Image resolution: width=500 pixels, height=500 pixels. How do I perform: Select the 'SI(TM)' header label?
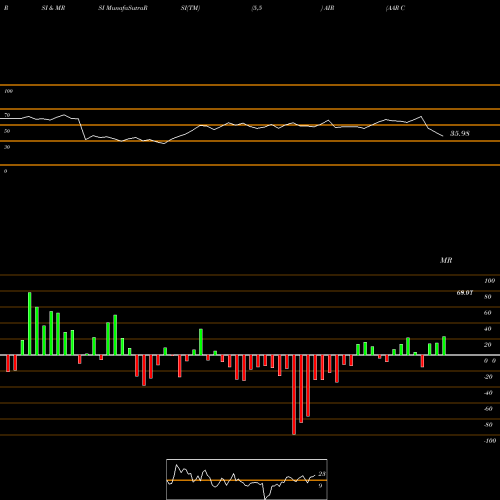(x=190, y=8)
